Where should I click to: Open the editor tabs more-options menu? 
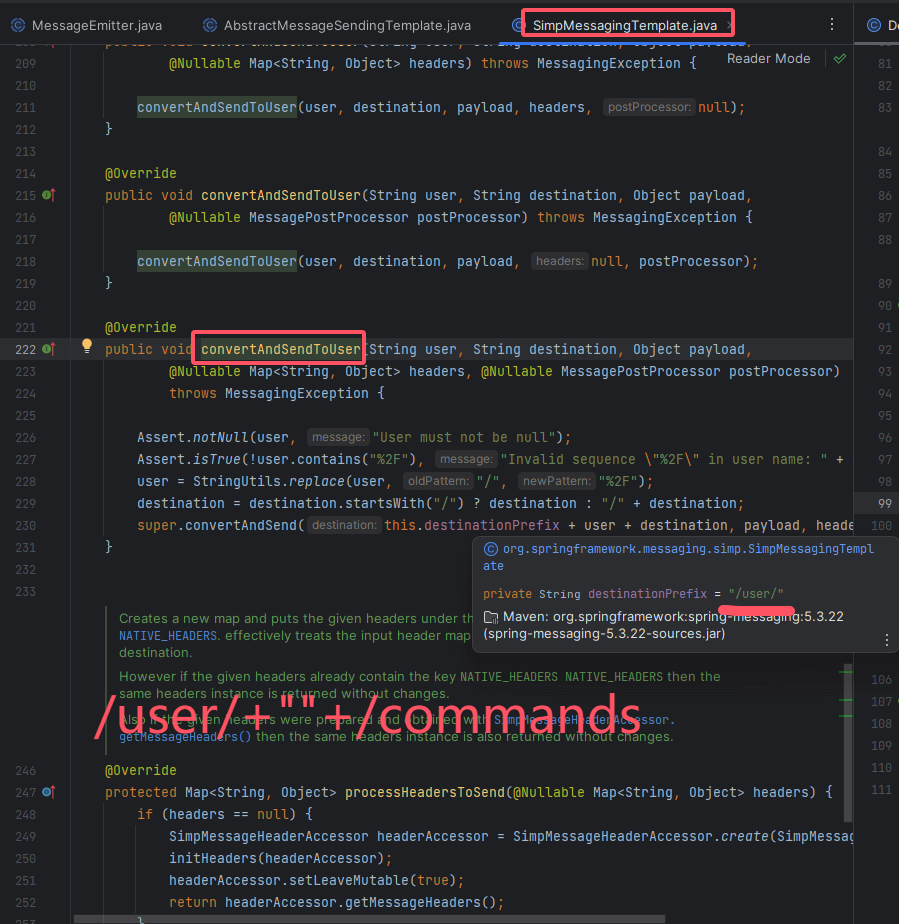[x=832, y=24]
